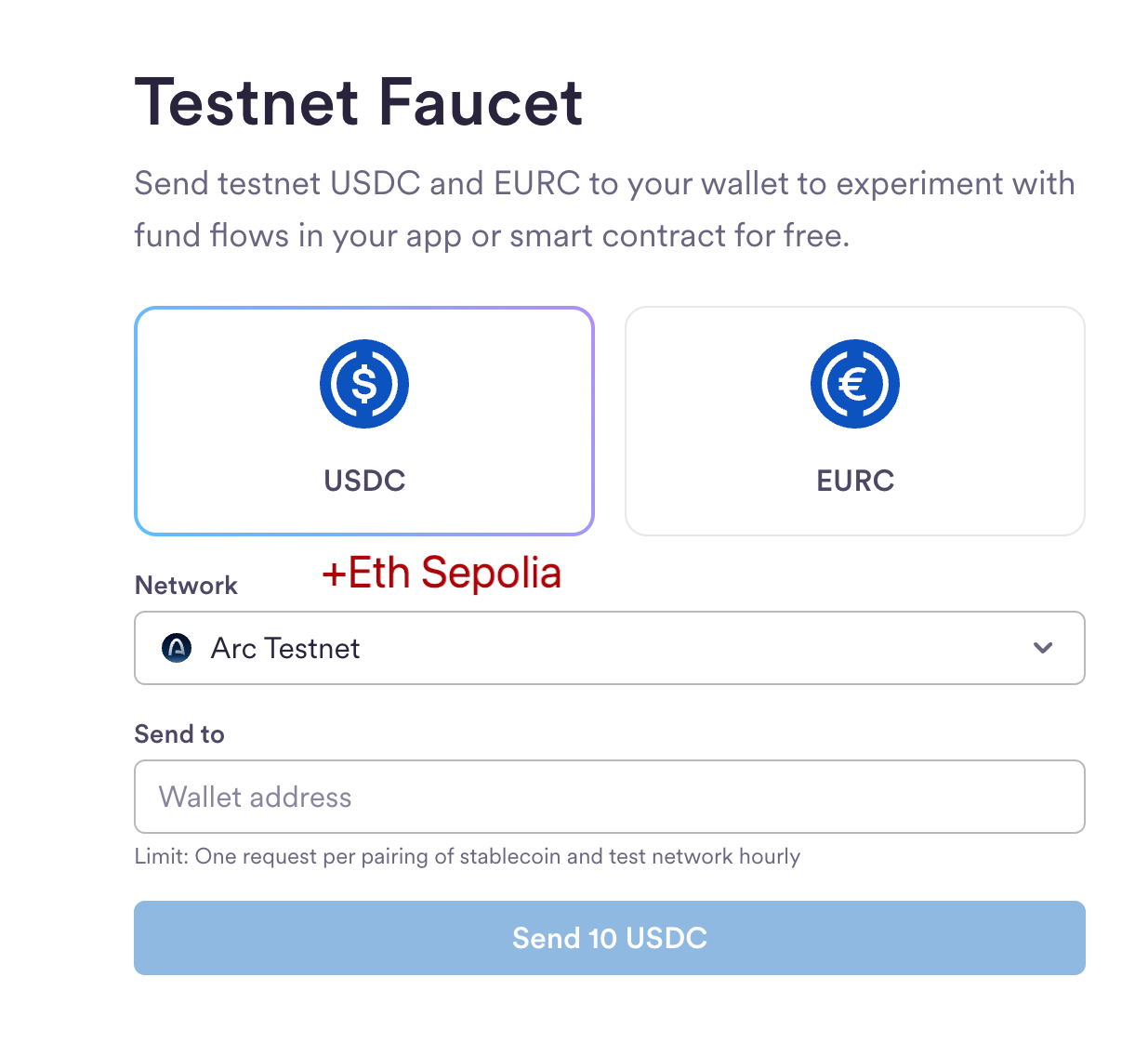This screenshot has width=1148, height=1056.
Task: Click the red +Eth Sepolia annotation
Action: click(442, 573)
